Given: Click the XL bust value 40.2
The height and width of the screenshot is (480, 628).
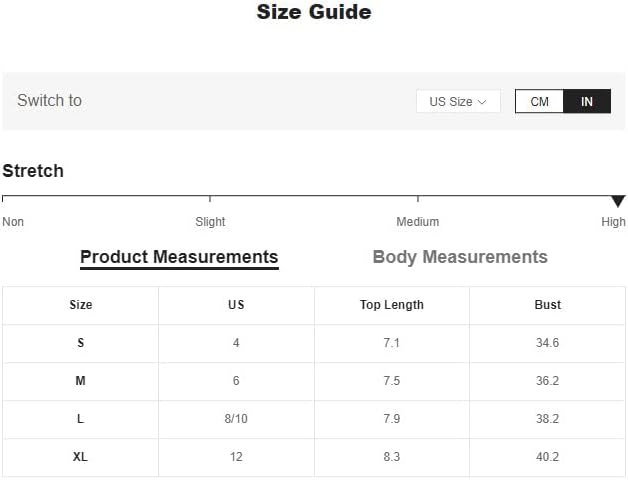Looking at the screenshot, I should (548, 457).
